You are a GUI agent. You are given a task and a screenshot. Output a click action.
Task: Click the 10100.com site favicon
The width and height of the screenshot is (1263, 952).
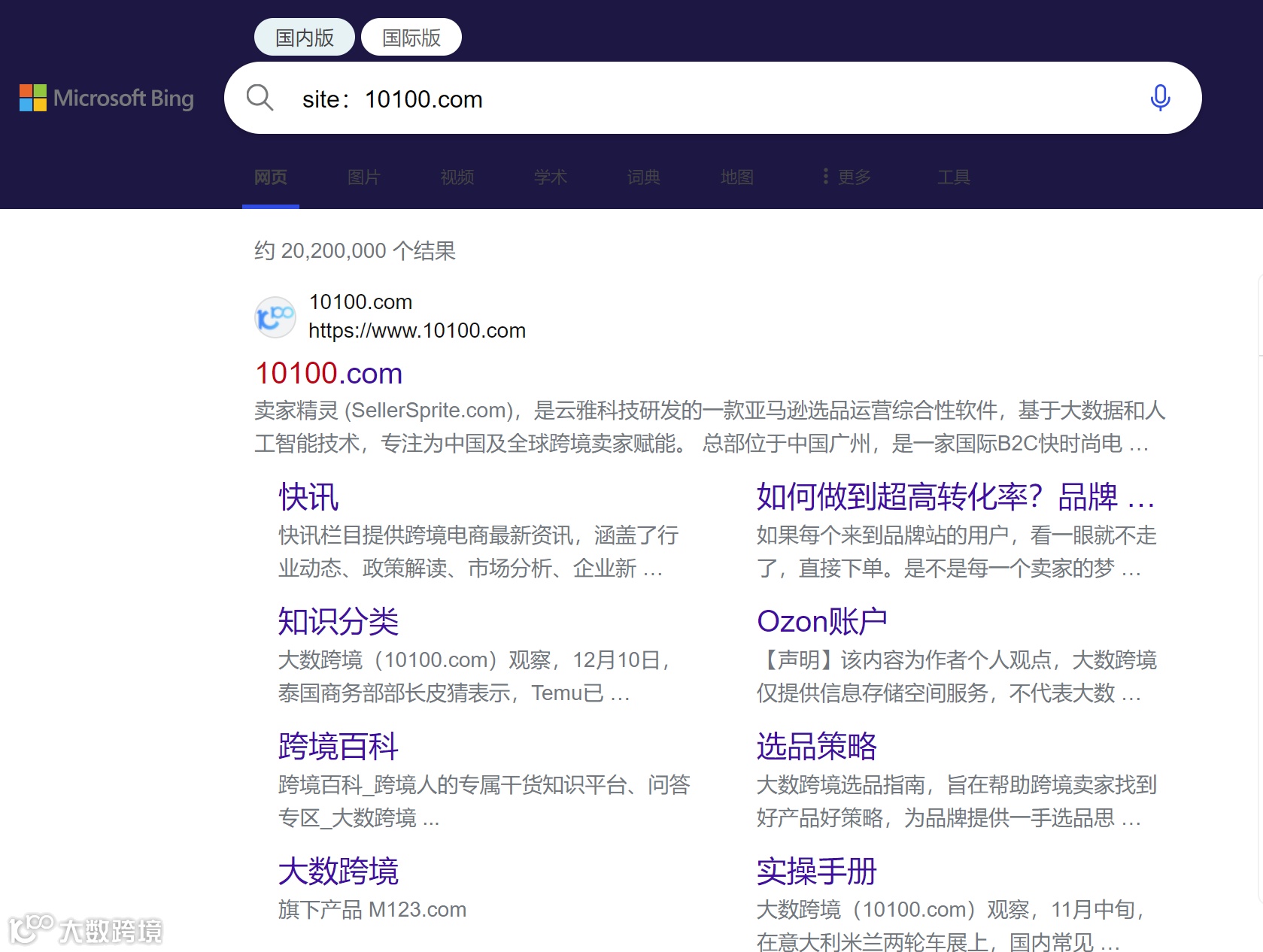[x=275, y=317]
